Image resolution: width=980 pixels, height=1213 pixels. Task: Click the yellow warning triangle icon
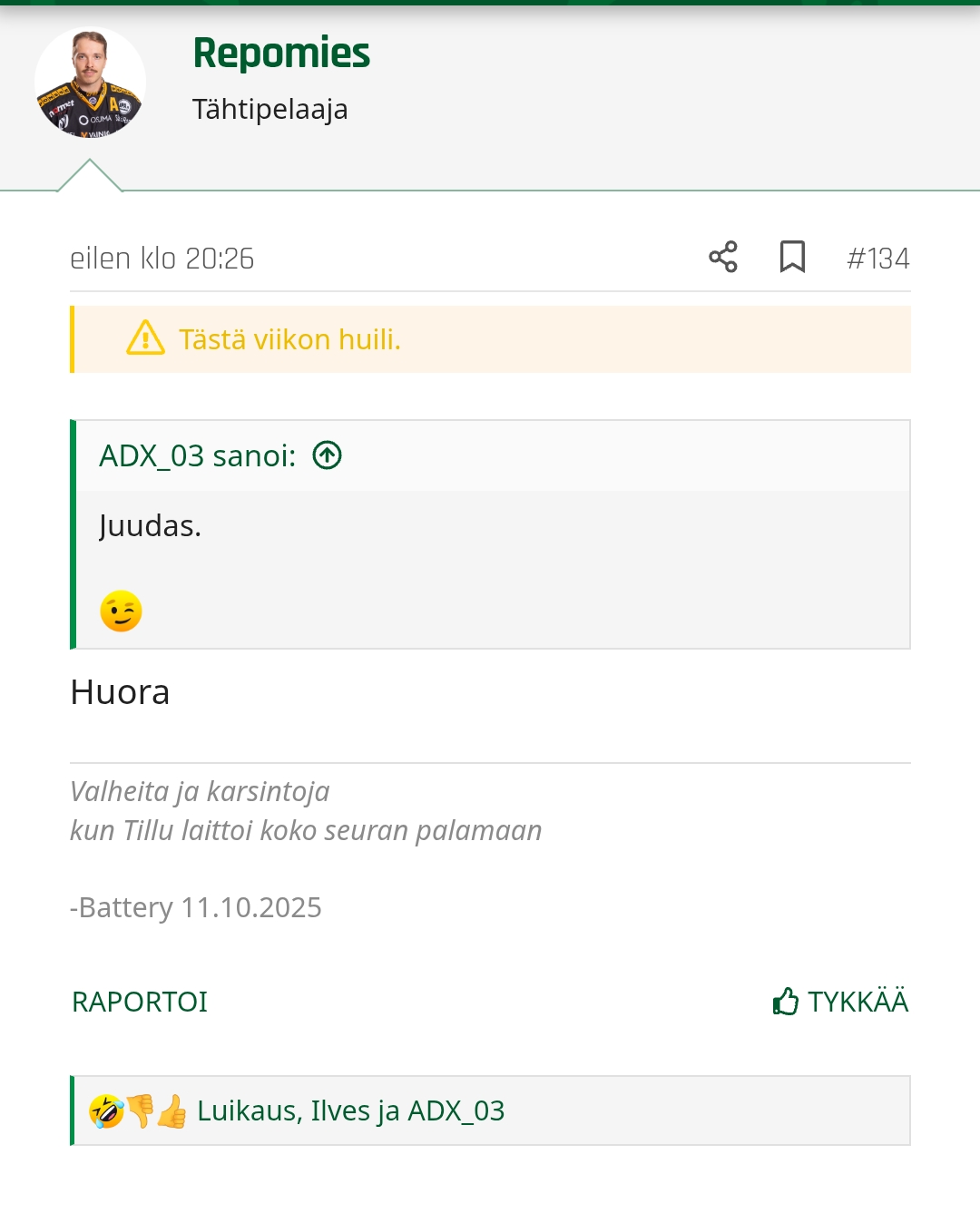(x=145, y=338)
